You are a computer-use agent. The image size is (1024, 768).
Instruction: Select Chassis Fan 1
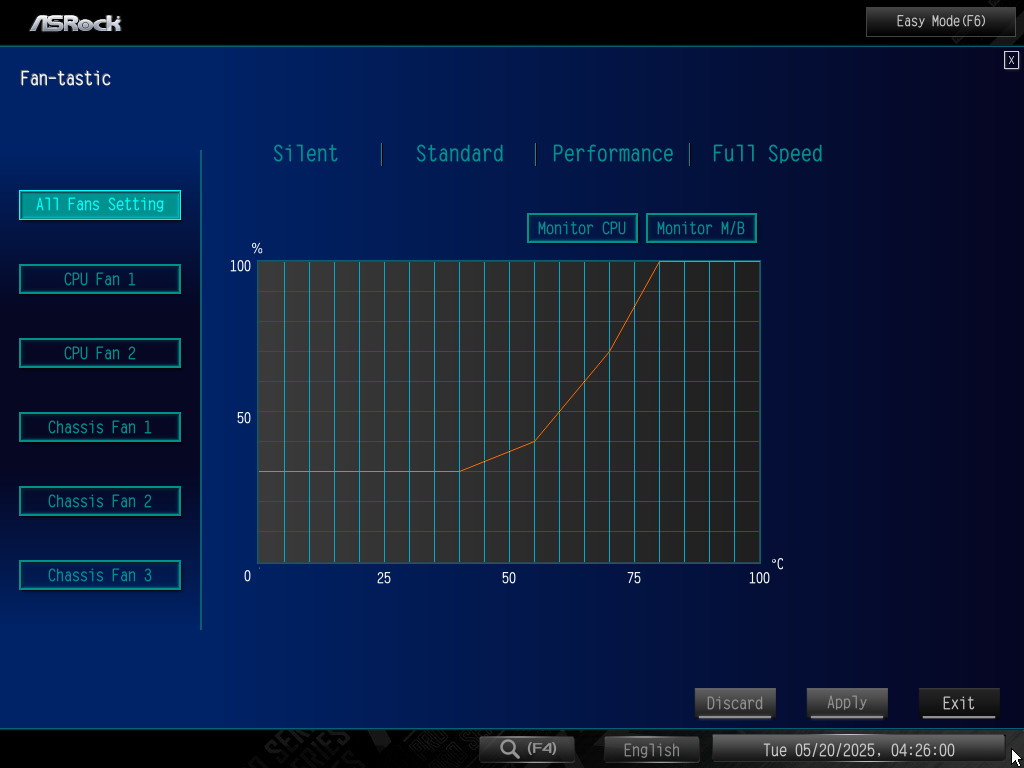pyautogui.click(x=100, y=427)
